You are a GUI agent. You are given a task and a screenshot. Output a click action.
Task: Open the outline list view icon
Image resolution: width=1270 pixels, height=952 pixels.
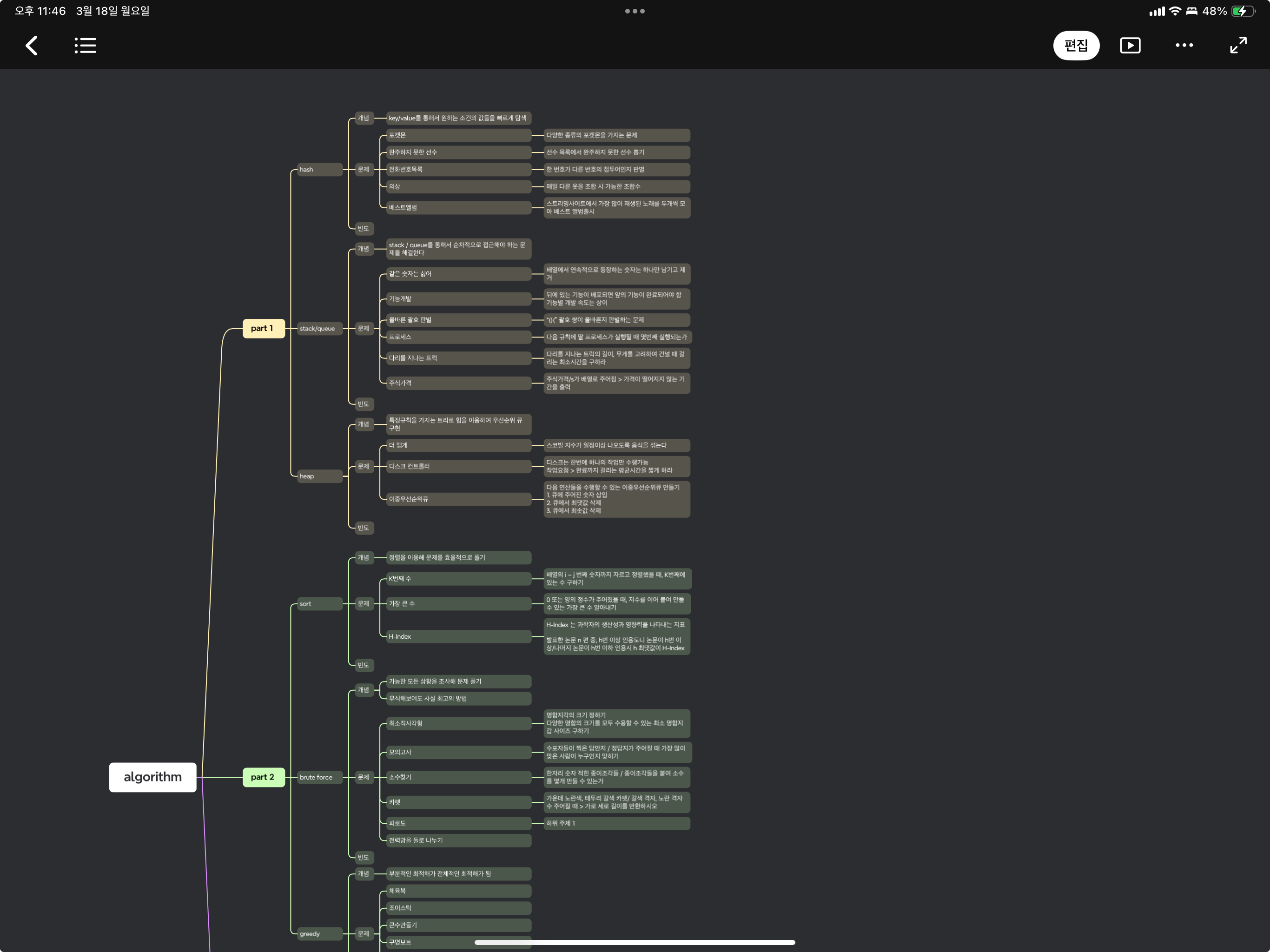click(86, 46)
